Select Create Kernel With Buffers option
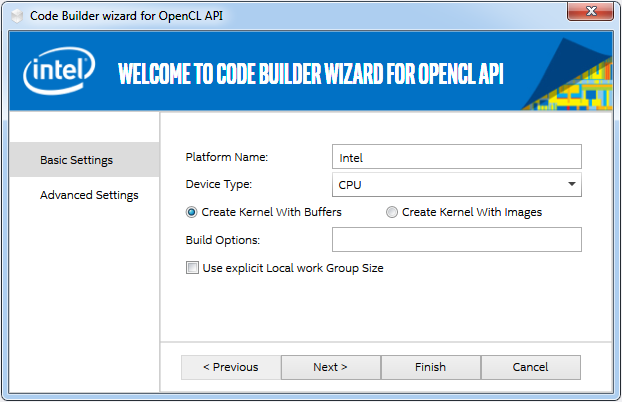Screen dimensions: 622x402 click(x=192, y=212)
